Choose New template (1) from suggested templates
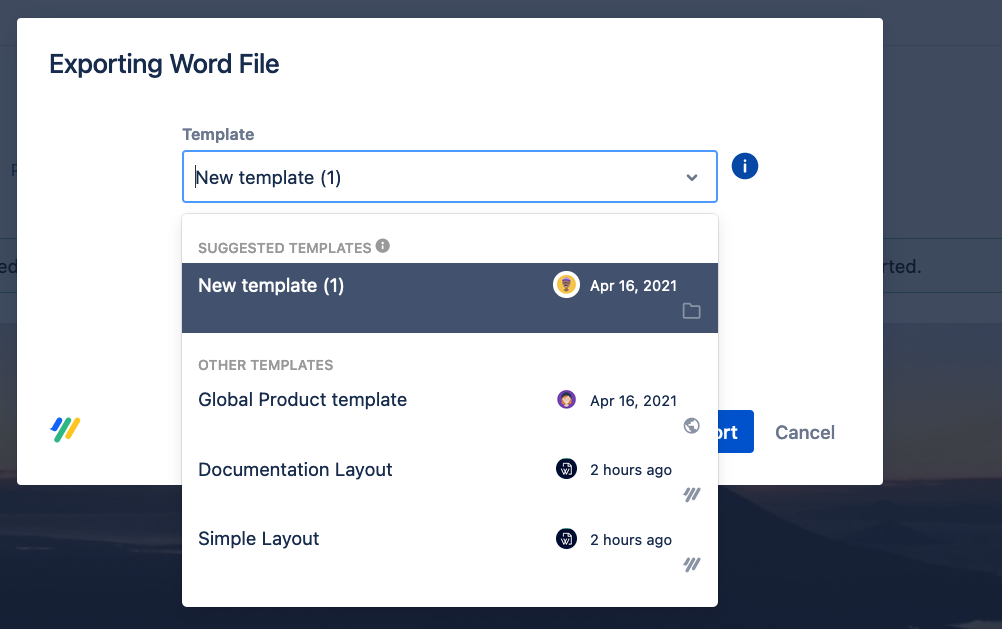Screen dimensions: 1002x629 271,286
